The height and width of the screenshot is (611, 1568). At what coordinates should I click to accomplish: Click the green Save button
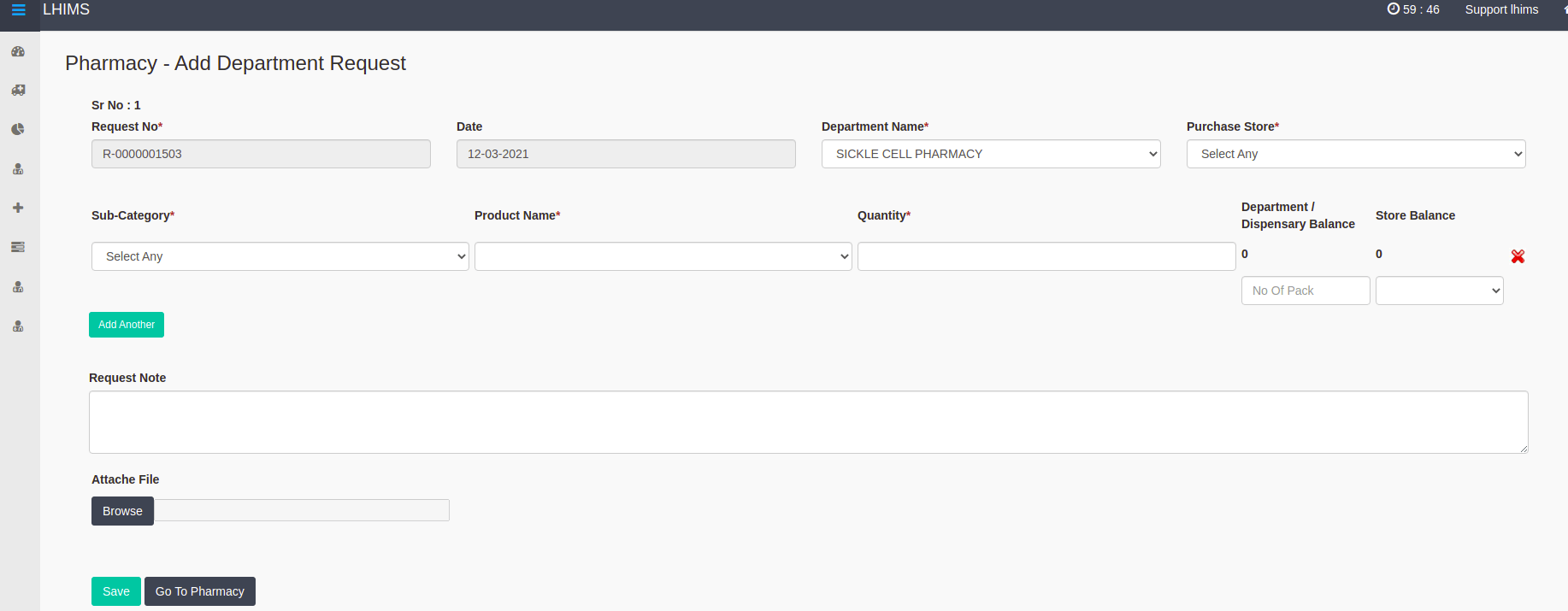[115, 591]
